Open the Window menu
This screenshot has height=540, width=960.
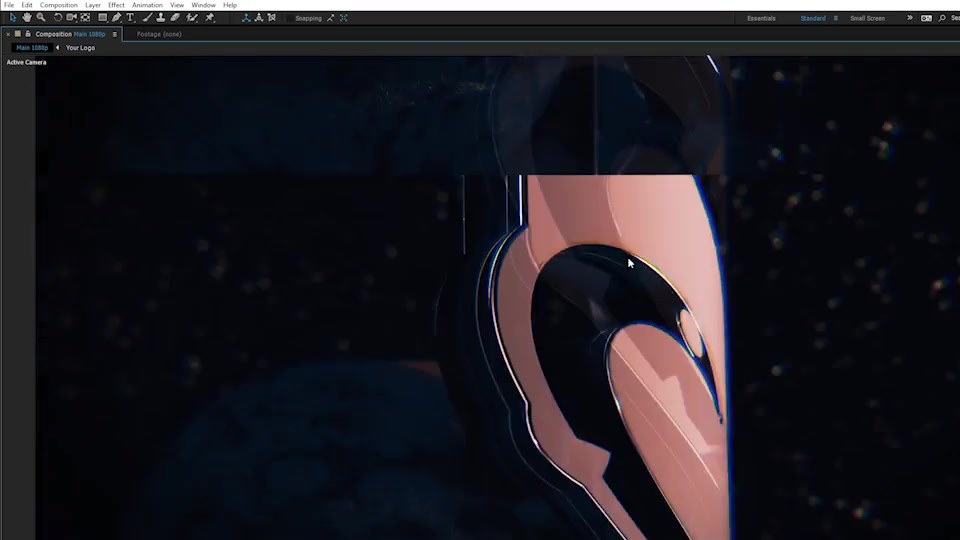pyautogui.click(x=203, y=5)
